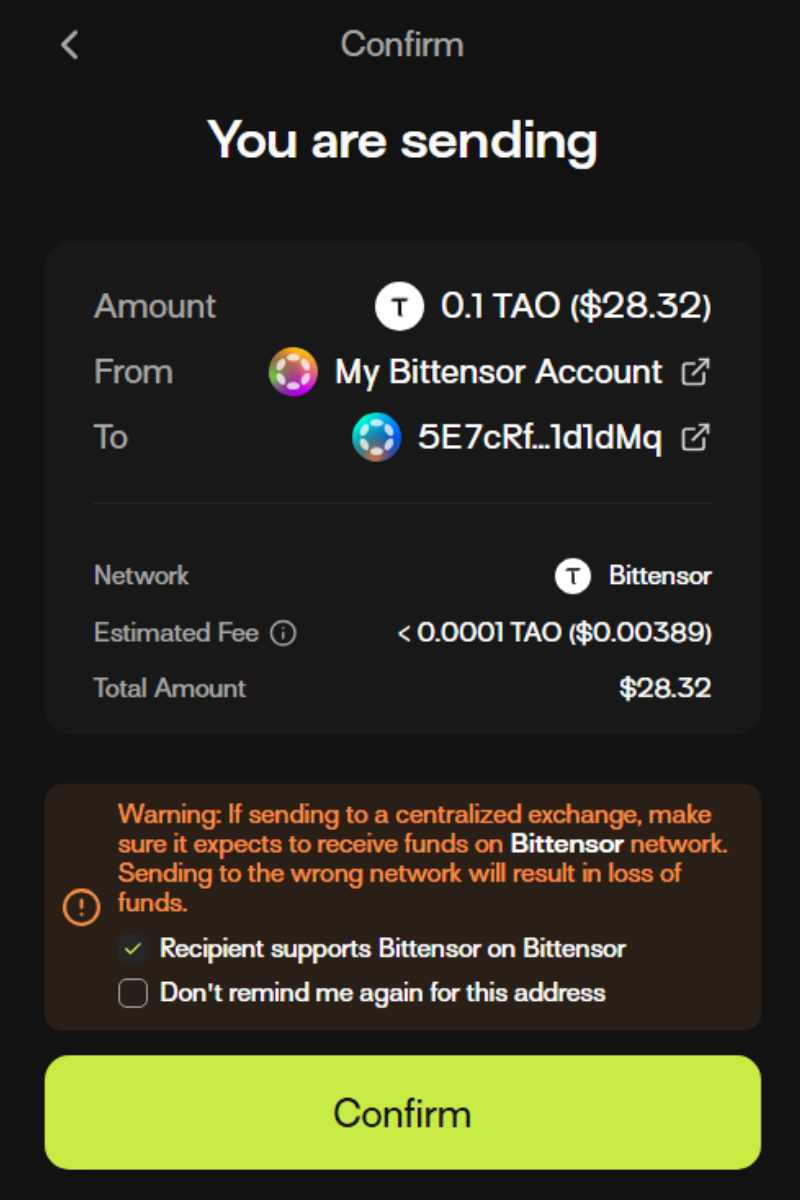Click the Total Amount $28.32 value

coord(665,688)
